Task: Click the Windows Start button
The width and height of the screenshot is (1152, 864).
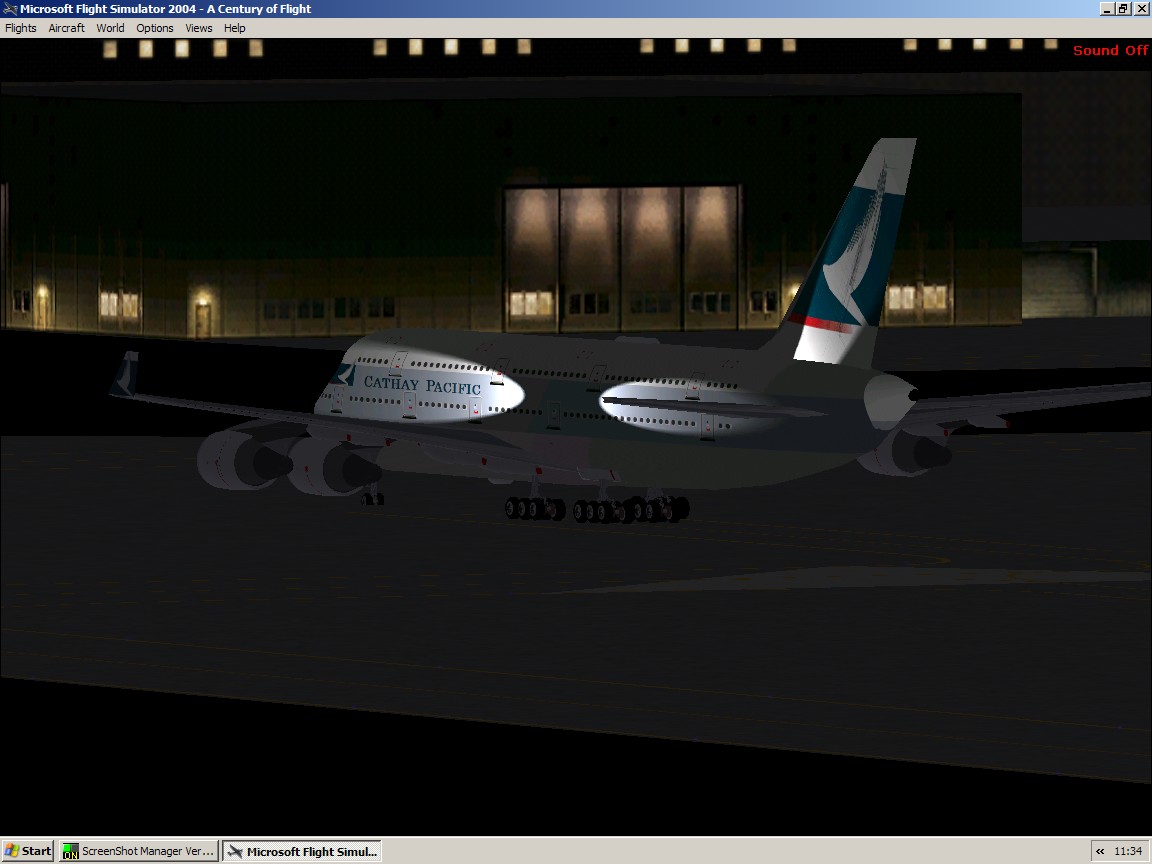Action: point(28,851)
